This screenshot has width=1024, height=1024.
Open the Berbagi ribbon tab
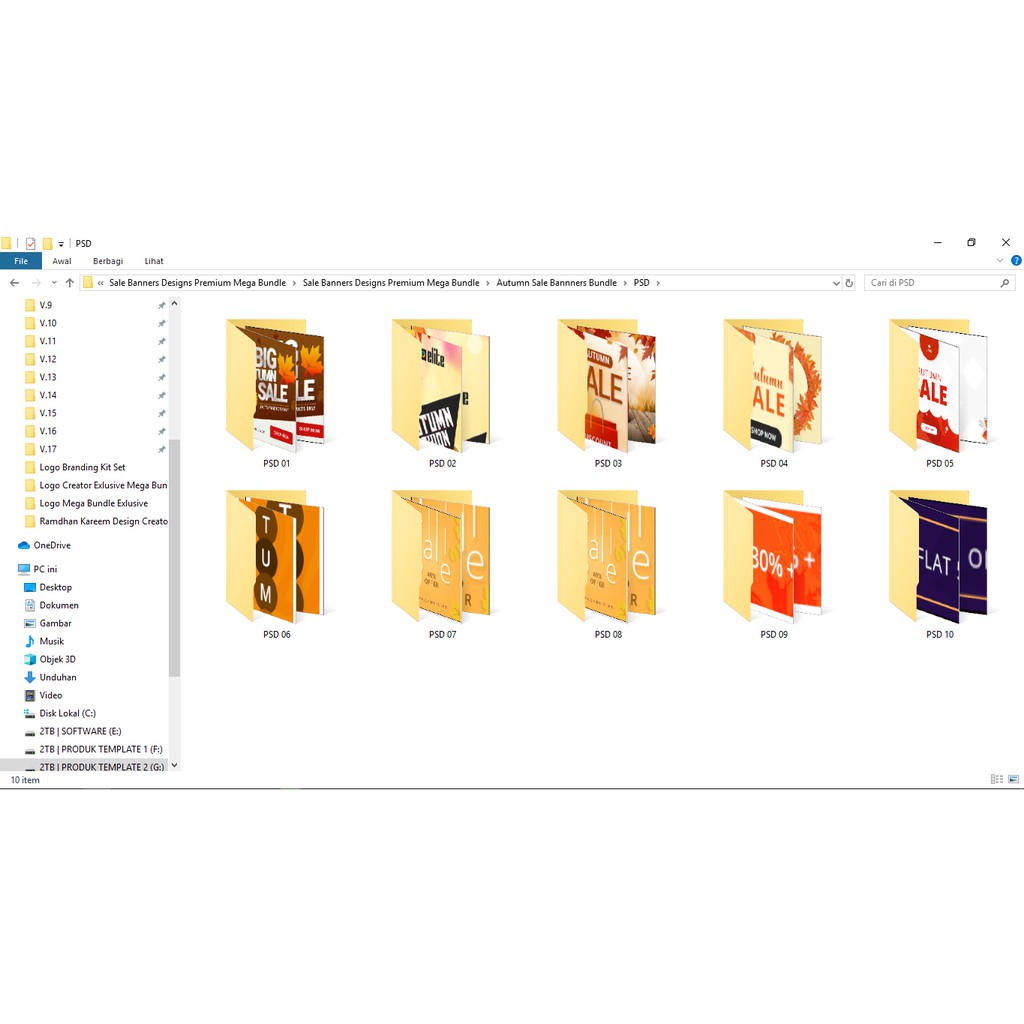107,261
